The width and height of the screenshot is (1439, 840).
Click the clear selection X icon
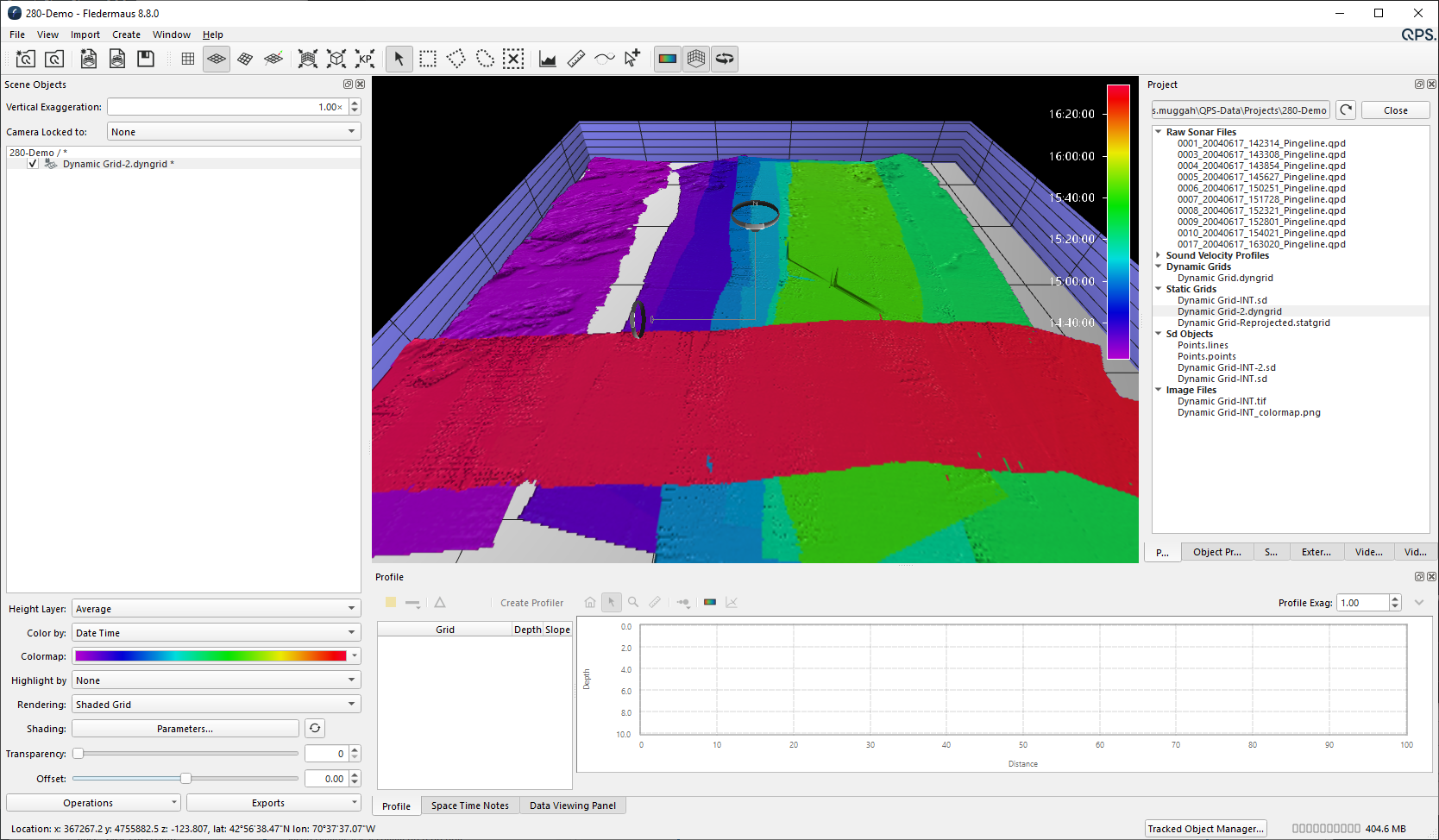[x=513, y=59]
